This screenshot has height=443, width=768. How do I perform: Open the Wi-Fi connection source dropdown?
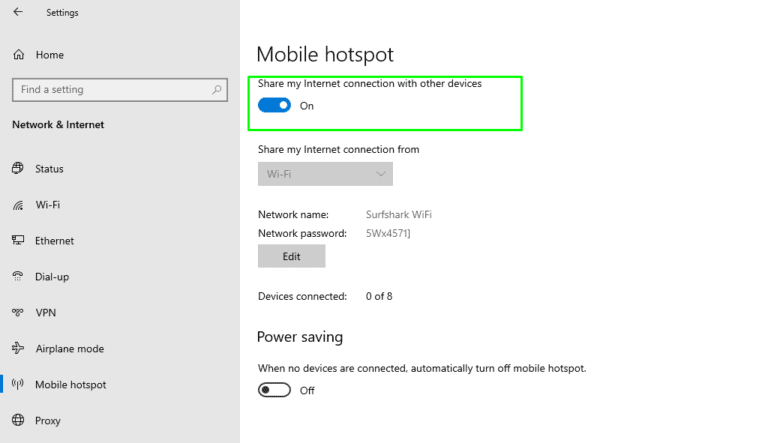coord(325,174)
